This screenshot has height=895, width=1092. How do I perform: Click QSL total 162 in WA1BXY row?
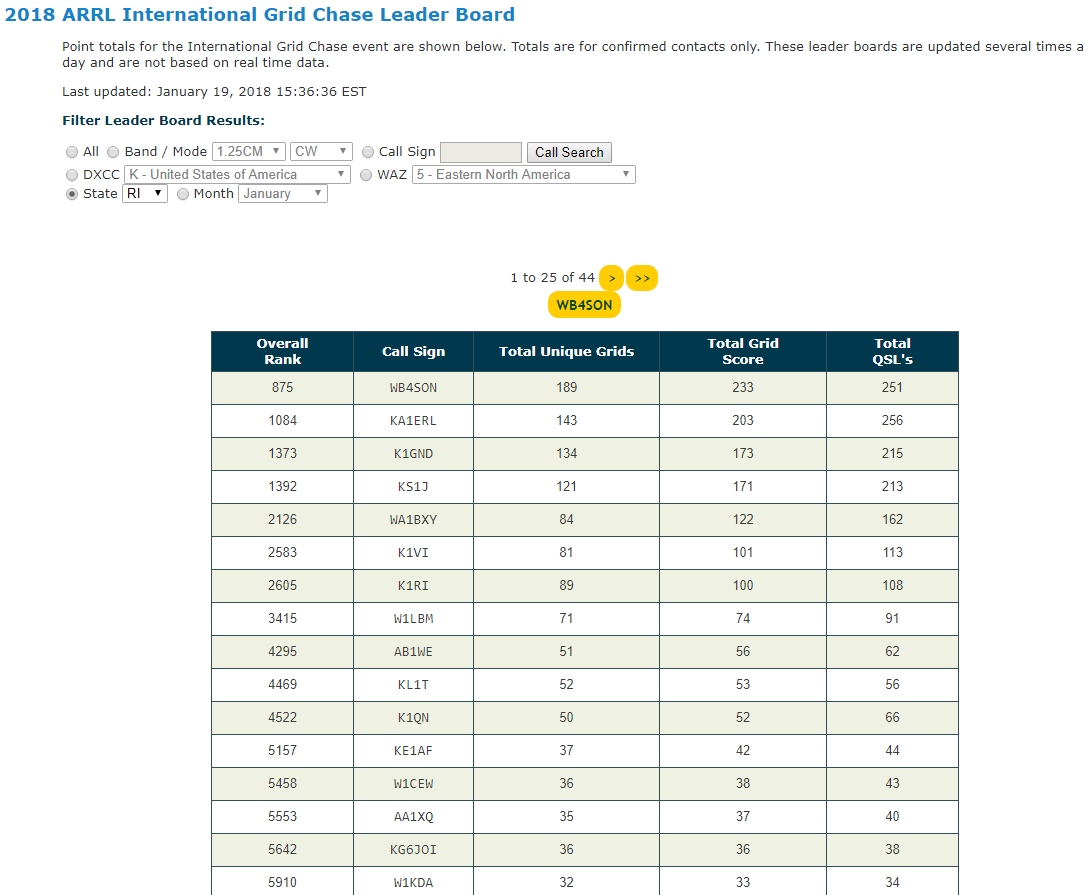tap(892, 520)
